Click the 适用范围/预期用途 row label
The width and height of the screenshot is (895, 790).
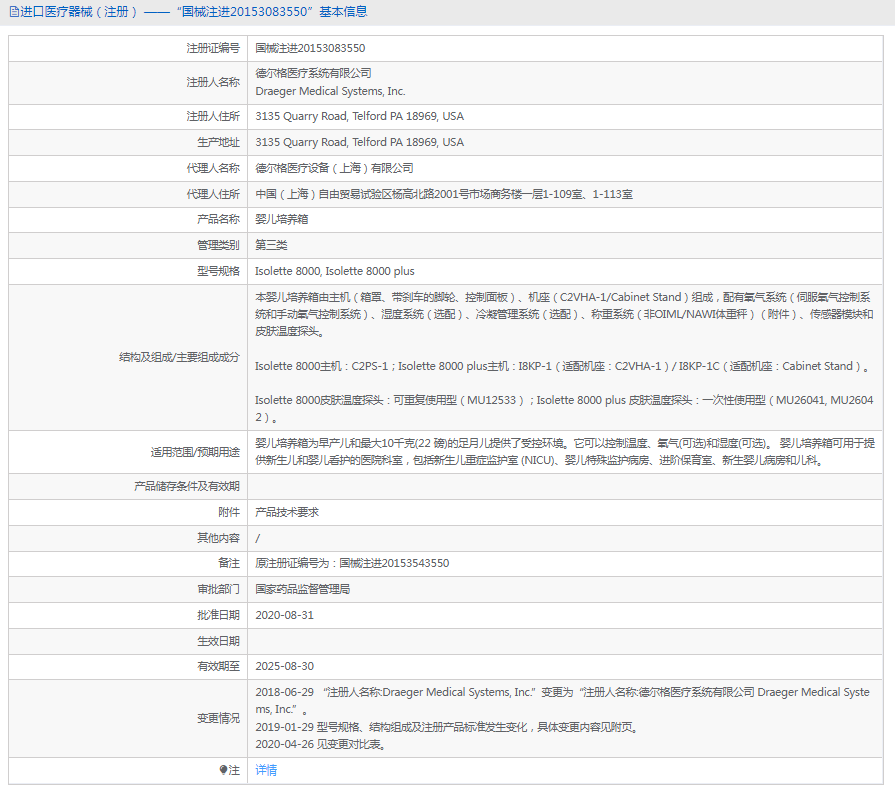[x=195, y=452]
